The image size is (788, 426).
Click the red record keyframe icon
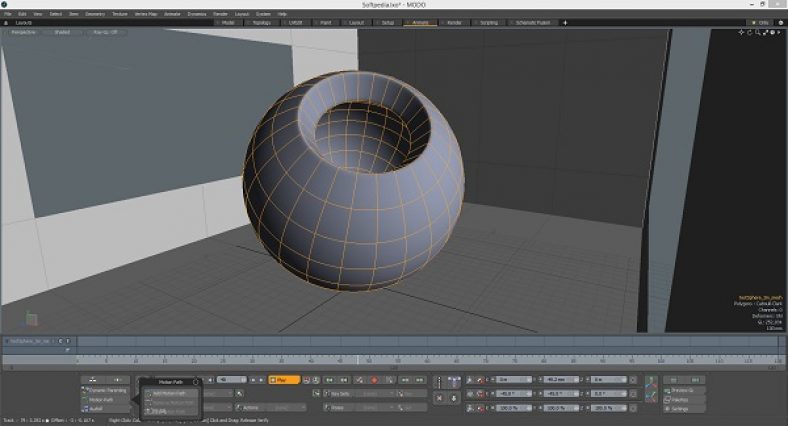tap(374, 380)
